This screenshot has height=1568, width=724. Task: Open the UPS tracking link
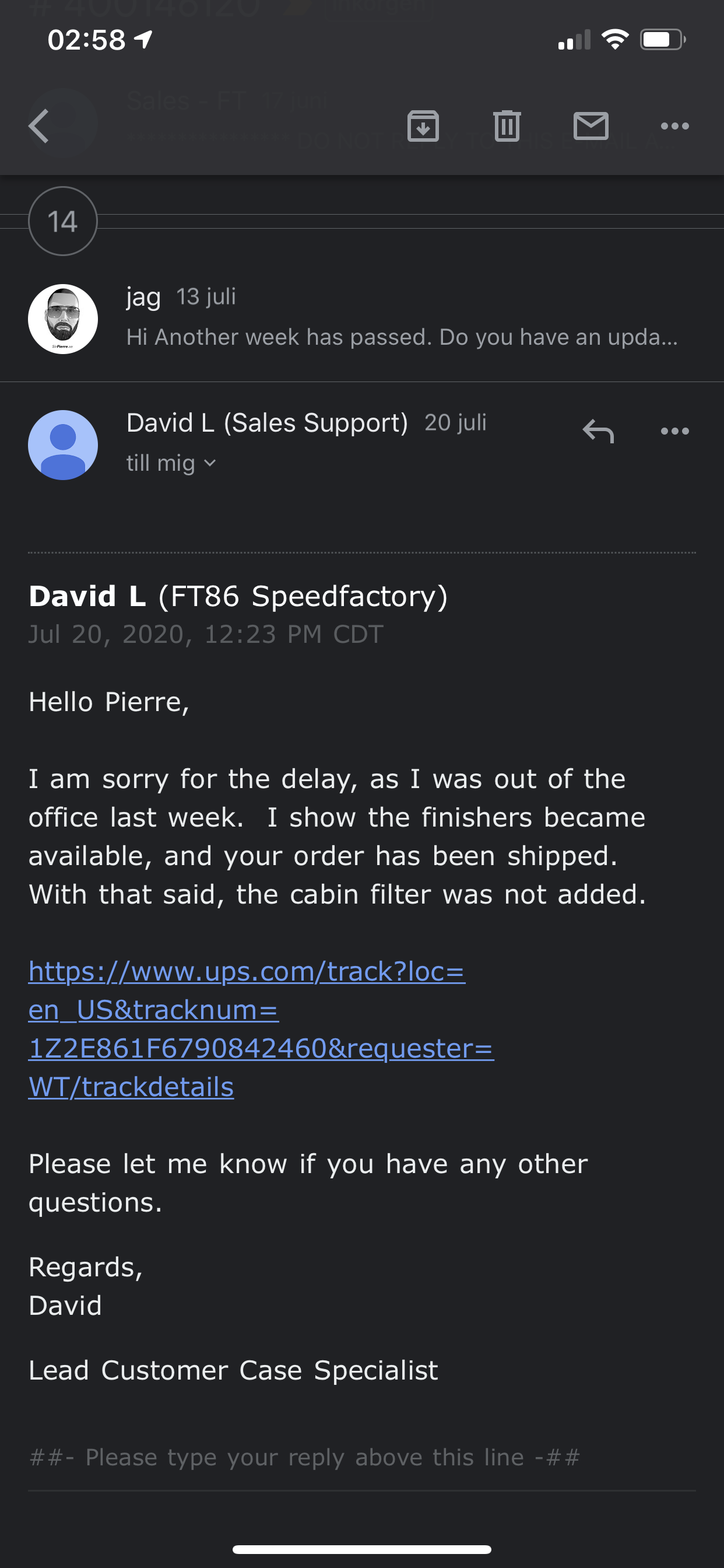click(x=261, y=1028)
